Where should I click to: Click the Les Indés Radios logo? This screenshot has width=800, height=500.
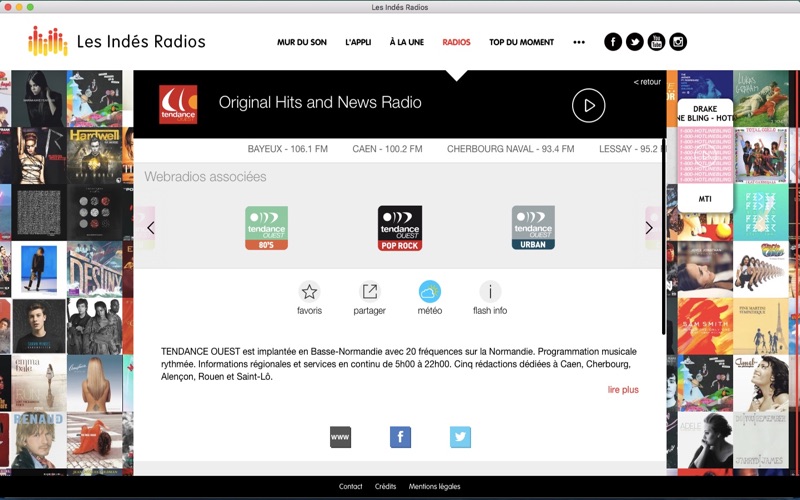tap(117, 41)
